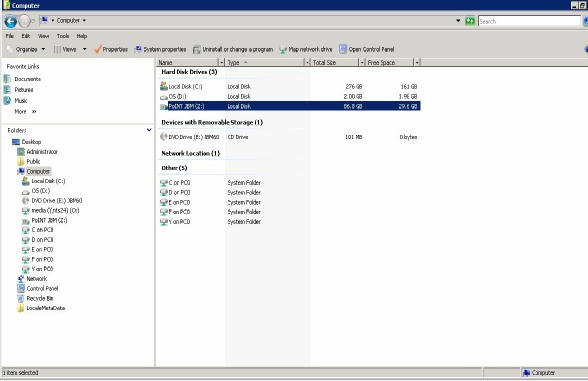Click the PoINT JBM (Z:) icon in selected row
The image size is (588, 381).
(x=164, y=106)
